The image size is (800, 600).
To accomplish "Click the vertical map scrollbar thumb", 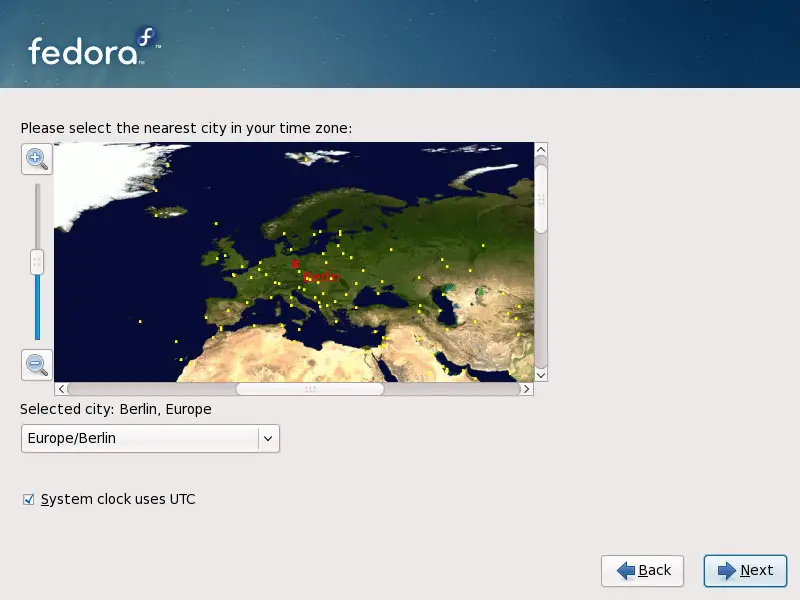I will 541,199.
